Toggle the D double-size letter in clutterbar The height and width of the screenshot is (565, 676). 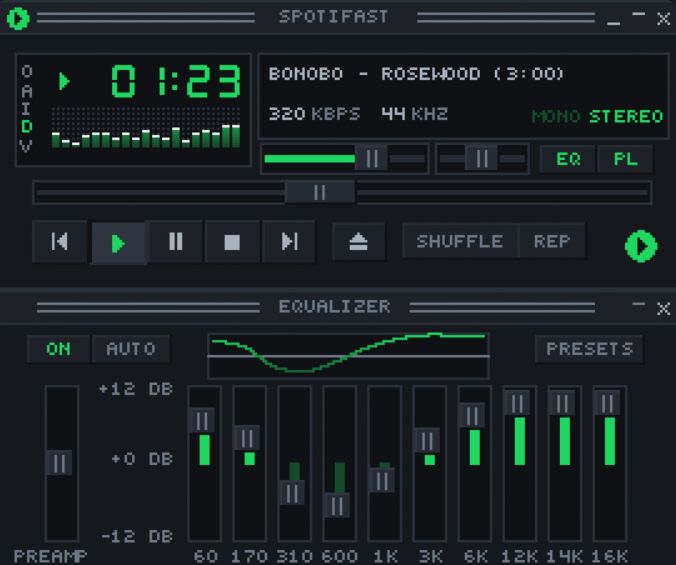[x=26, y=126]
